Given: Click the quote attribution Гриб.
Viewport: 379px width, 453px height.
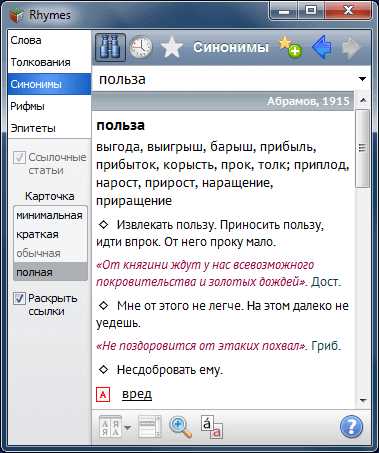Looking at the screenshot, I should (326, 346).
